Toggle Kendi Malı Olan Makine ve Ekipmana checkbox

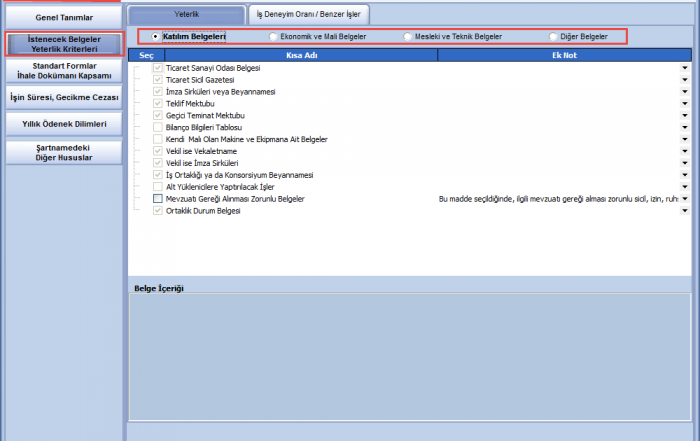[x=157, y=139]
